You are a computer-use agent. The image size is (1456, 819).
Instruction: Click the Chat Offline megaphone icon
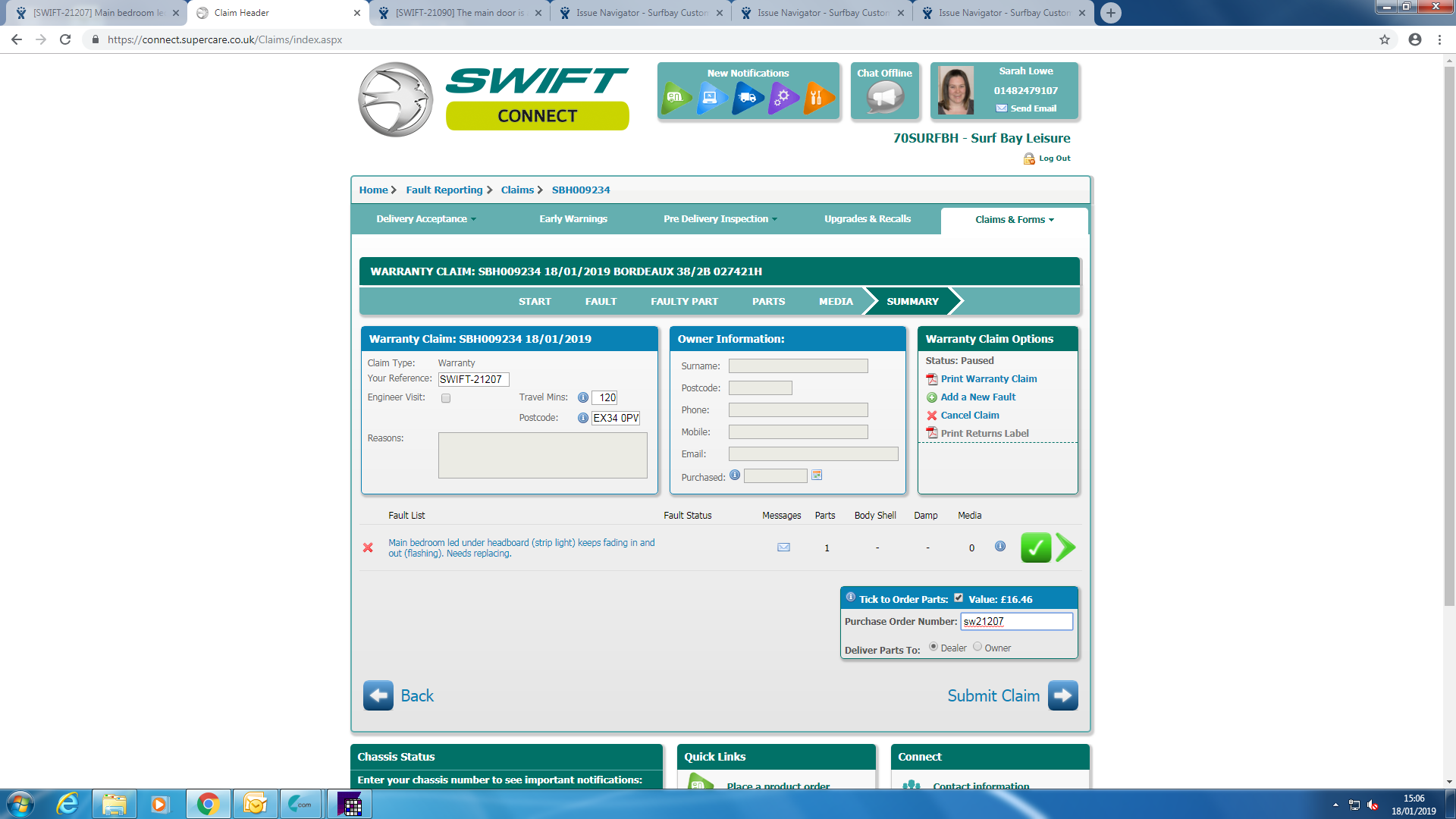coord(885,98)
